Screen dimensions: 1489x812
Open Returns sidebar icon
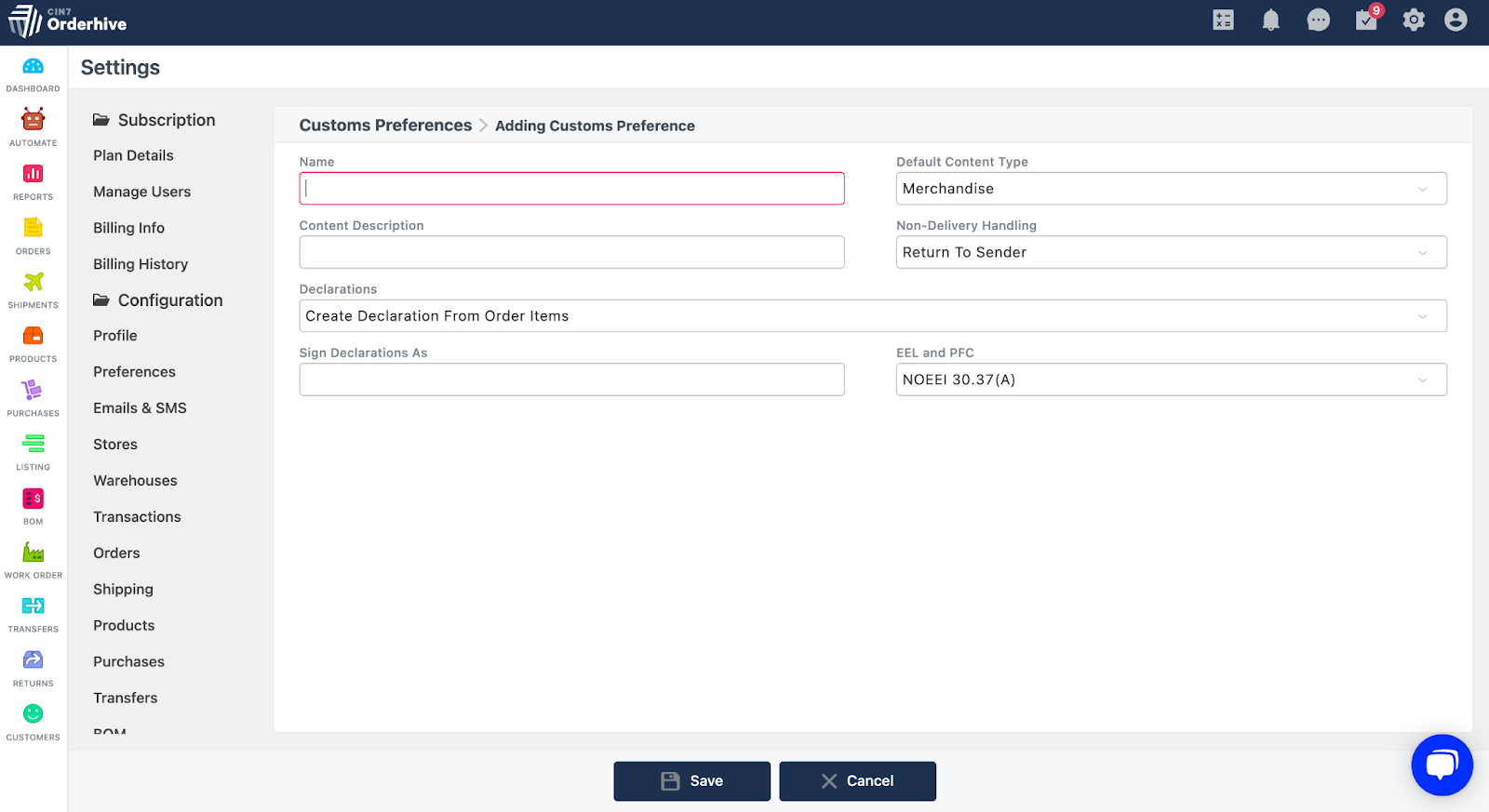coord(33,659)
